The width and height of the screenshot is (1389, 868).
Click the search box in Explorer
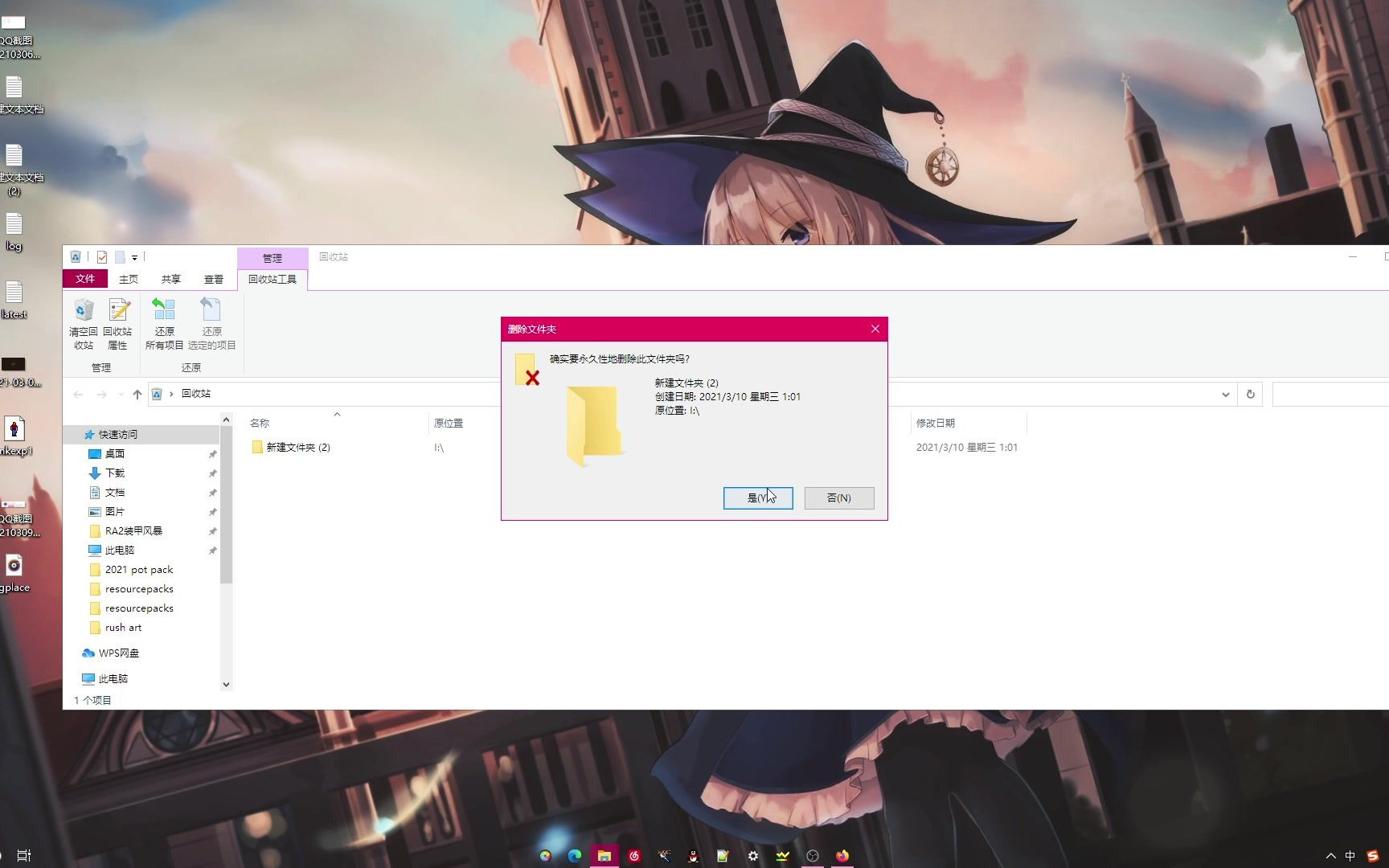coord(1330,395)
